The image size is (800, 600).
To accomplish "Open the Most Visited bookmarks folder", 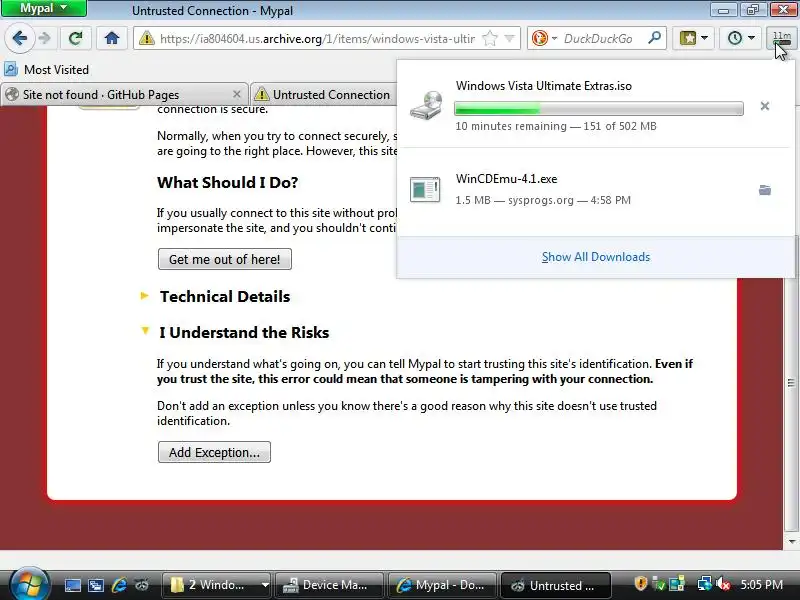I will coord(46,69).
